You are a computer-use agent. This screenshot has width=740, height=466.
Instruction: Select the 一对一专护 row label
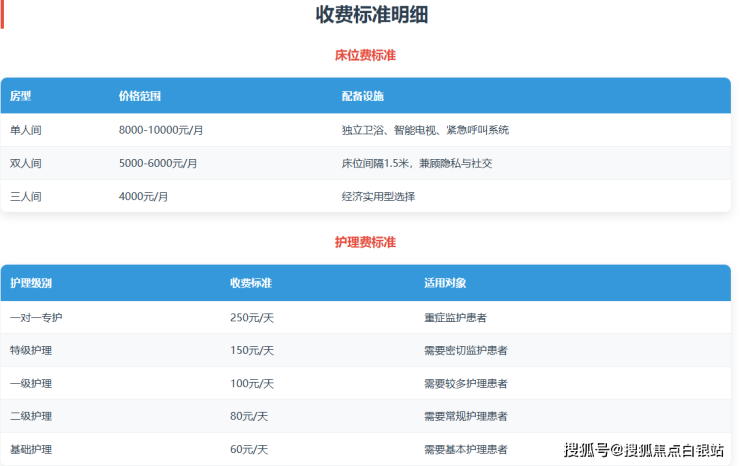[36, 317]
